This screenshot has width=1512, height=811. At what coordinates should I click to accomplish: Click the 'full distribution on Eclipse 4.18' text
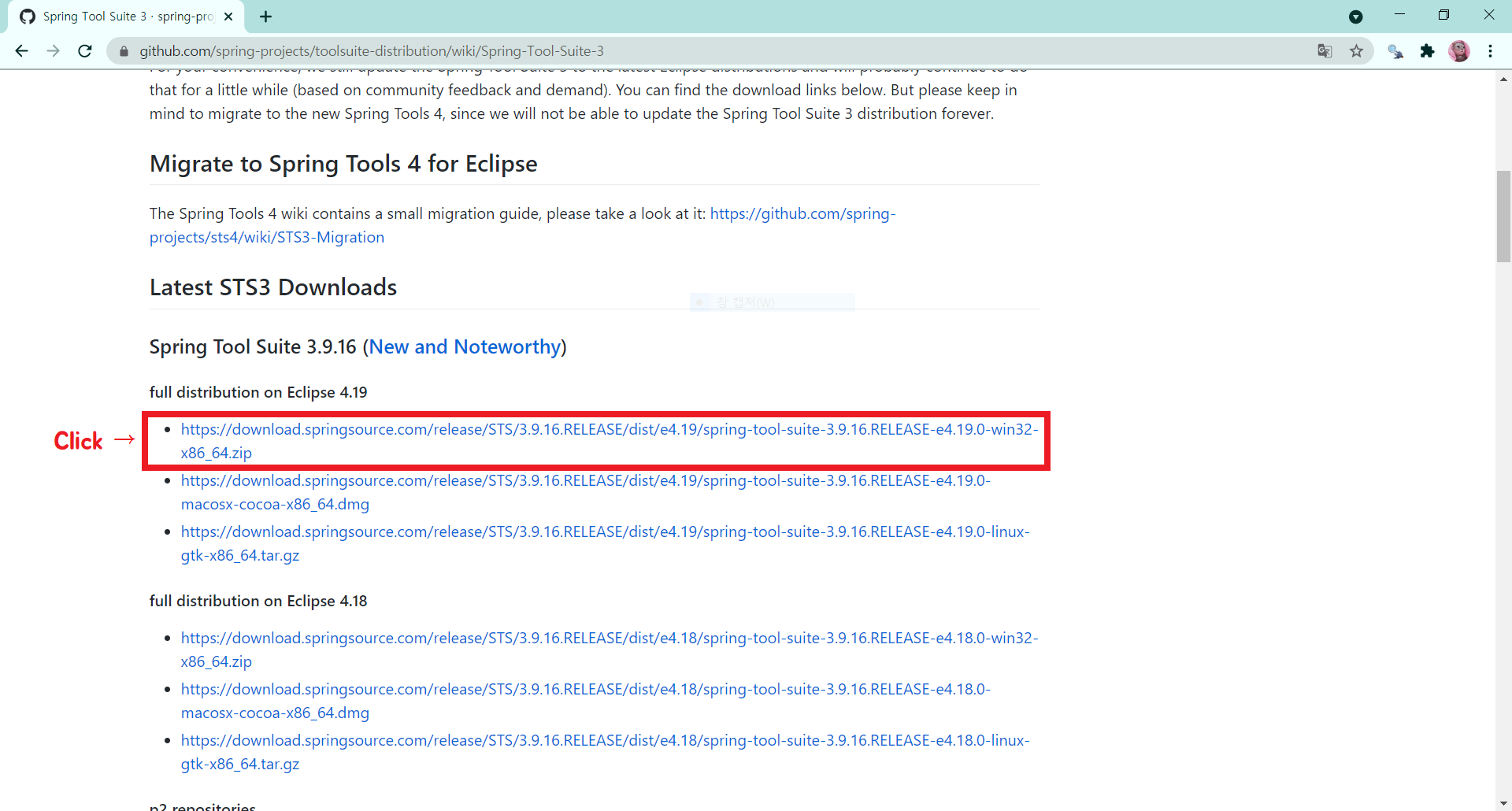click(x=258, y=601)
